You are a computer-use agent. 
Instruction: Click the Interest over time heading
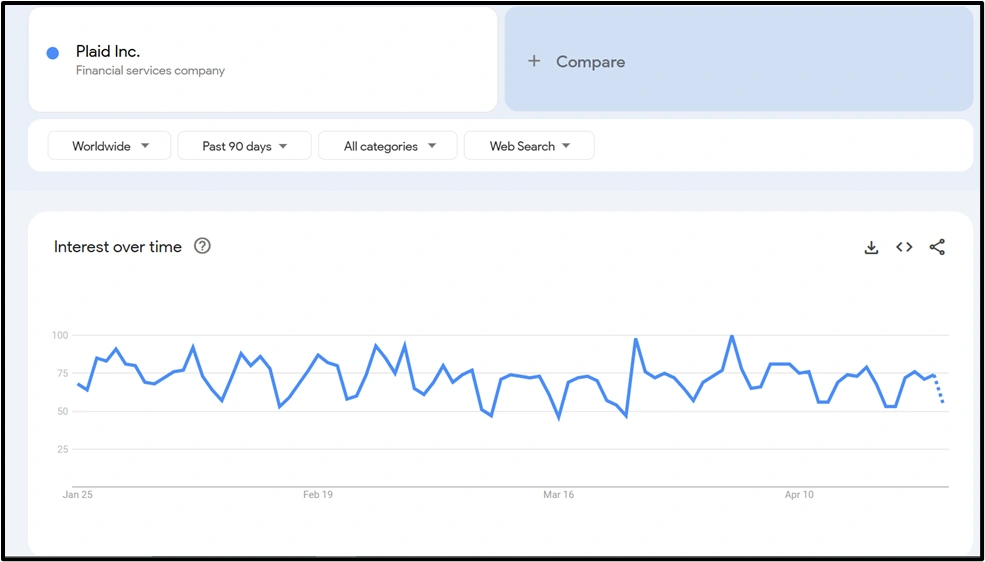[x=117, y=247]
